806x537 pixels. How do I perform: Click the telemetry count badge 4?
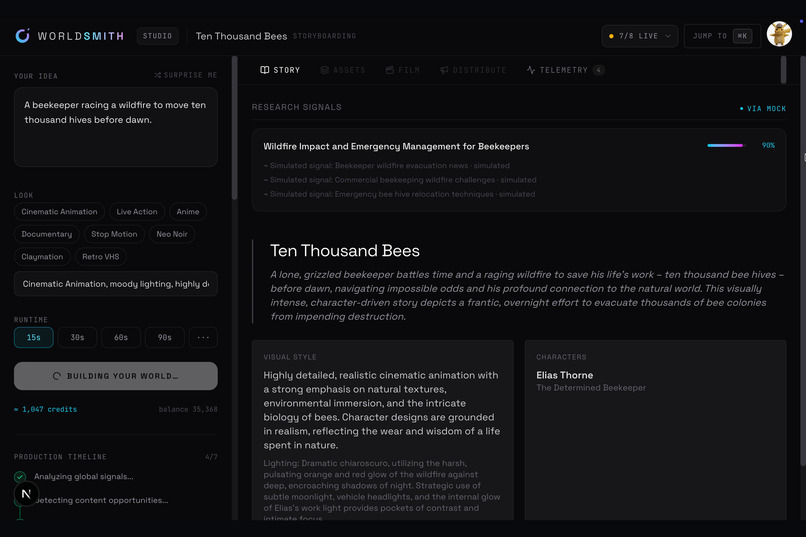598,70
